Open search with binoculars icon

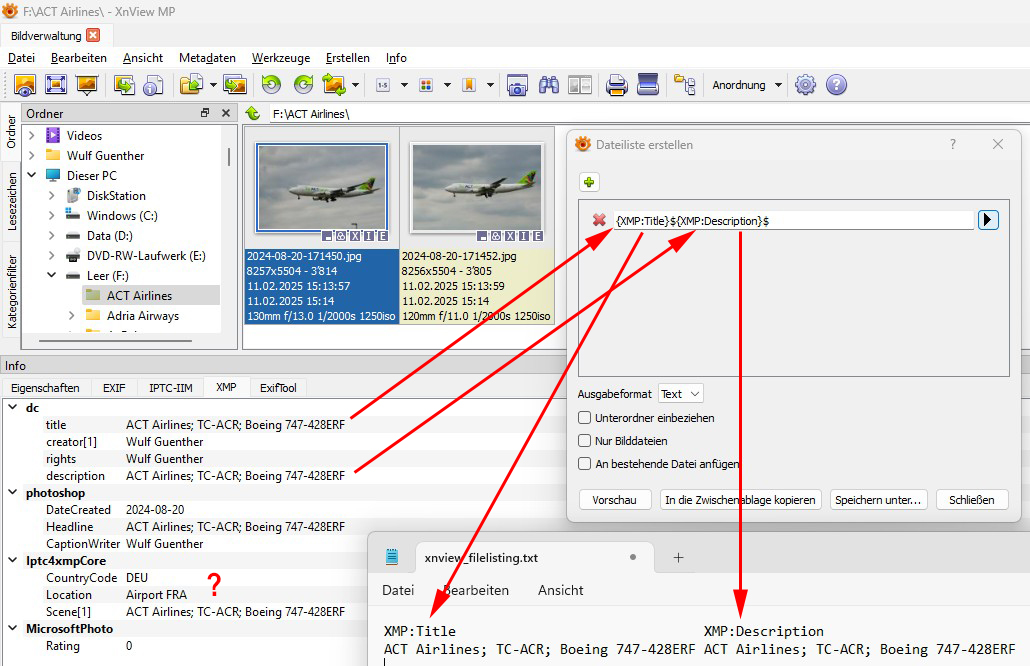click(x=549, y=85)
